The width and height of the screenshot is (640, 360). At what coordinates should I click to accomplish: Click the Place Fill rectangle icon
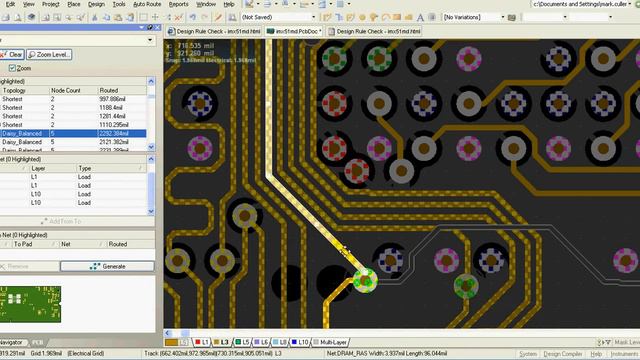coord(397,17)
